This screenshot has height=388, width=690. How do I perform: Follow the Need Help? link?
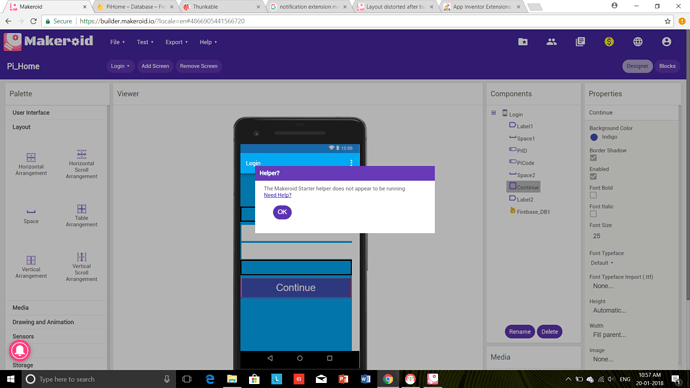277,195
